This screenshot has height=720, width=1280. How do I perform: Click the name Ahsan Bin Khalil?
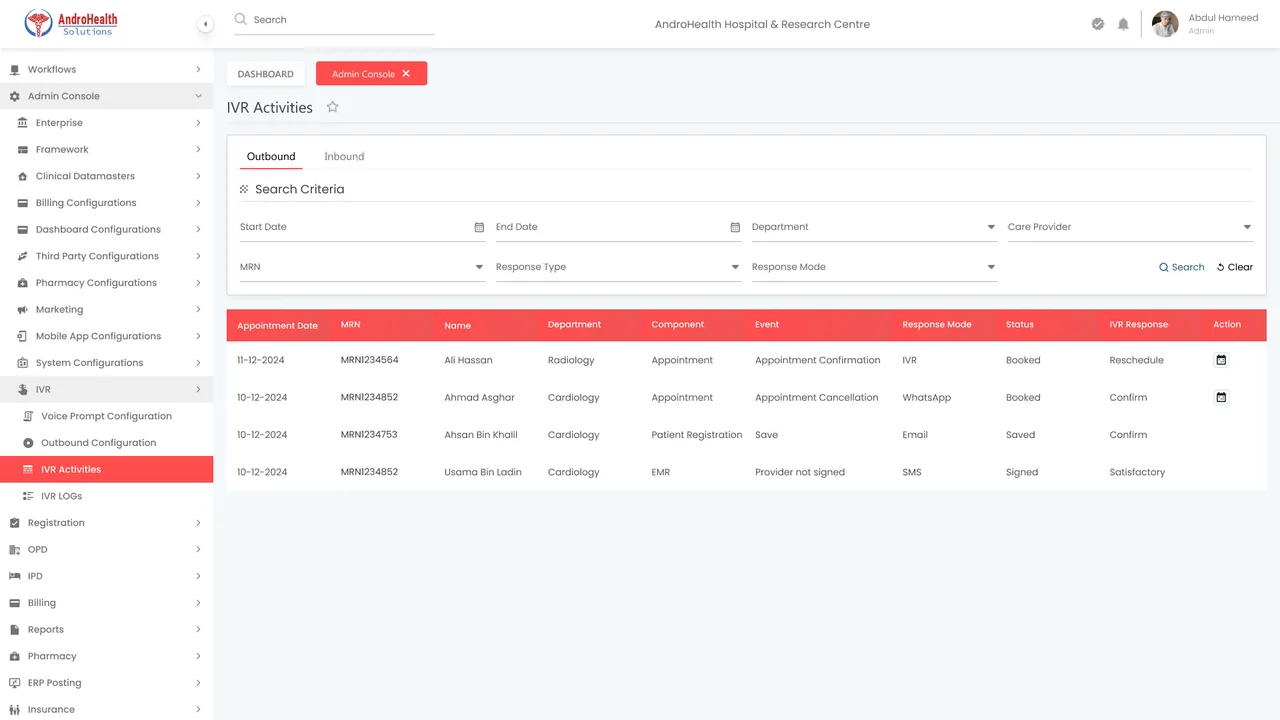[x=481, y=435]
